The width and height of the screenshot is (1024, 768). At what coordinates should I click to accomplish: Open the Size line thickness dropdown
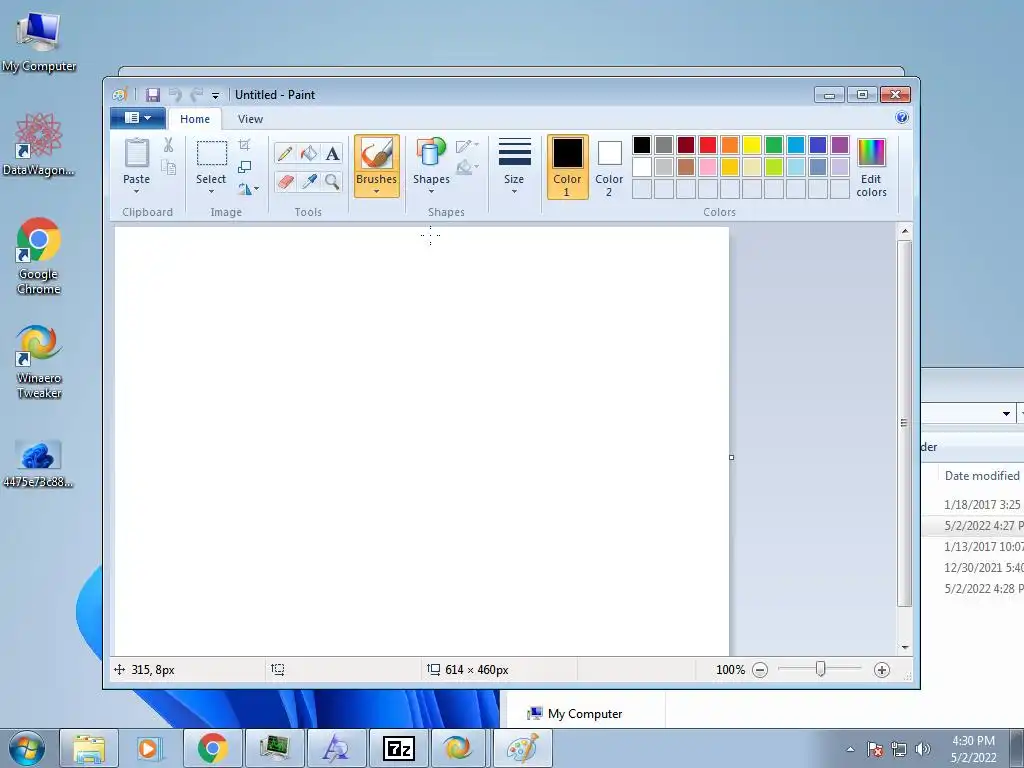pos(514,167)
